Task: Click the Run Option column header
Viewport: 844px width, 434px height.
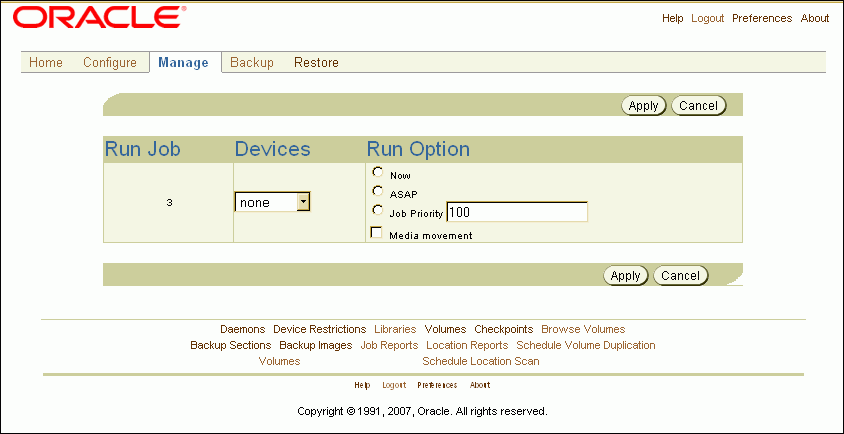Action: (418, 149)
